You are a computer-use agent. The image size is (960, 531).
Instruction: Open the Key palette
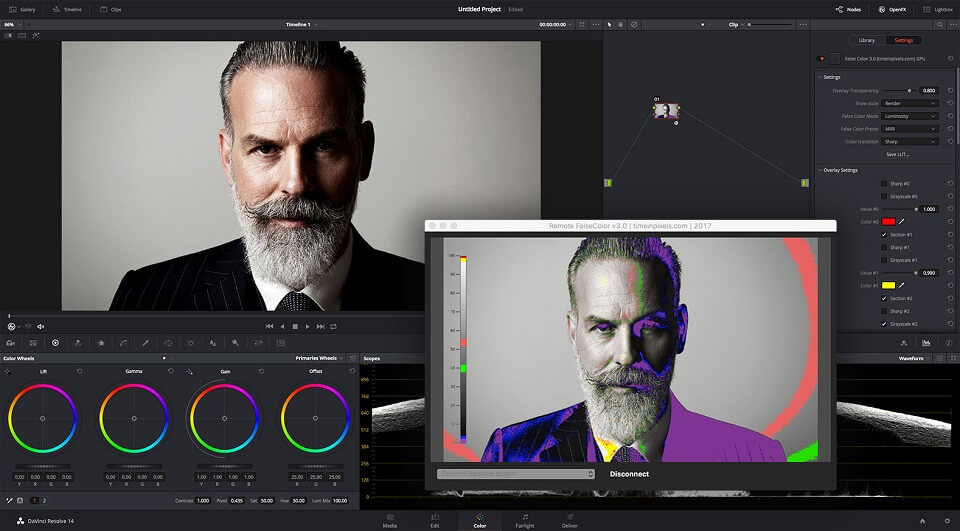click(235, 343)
